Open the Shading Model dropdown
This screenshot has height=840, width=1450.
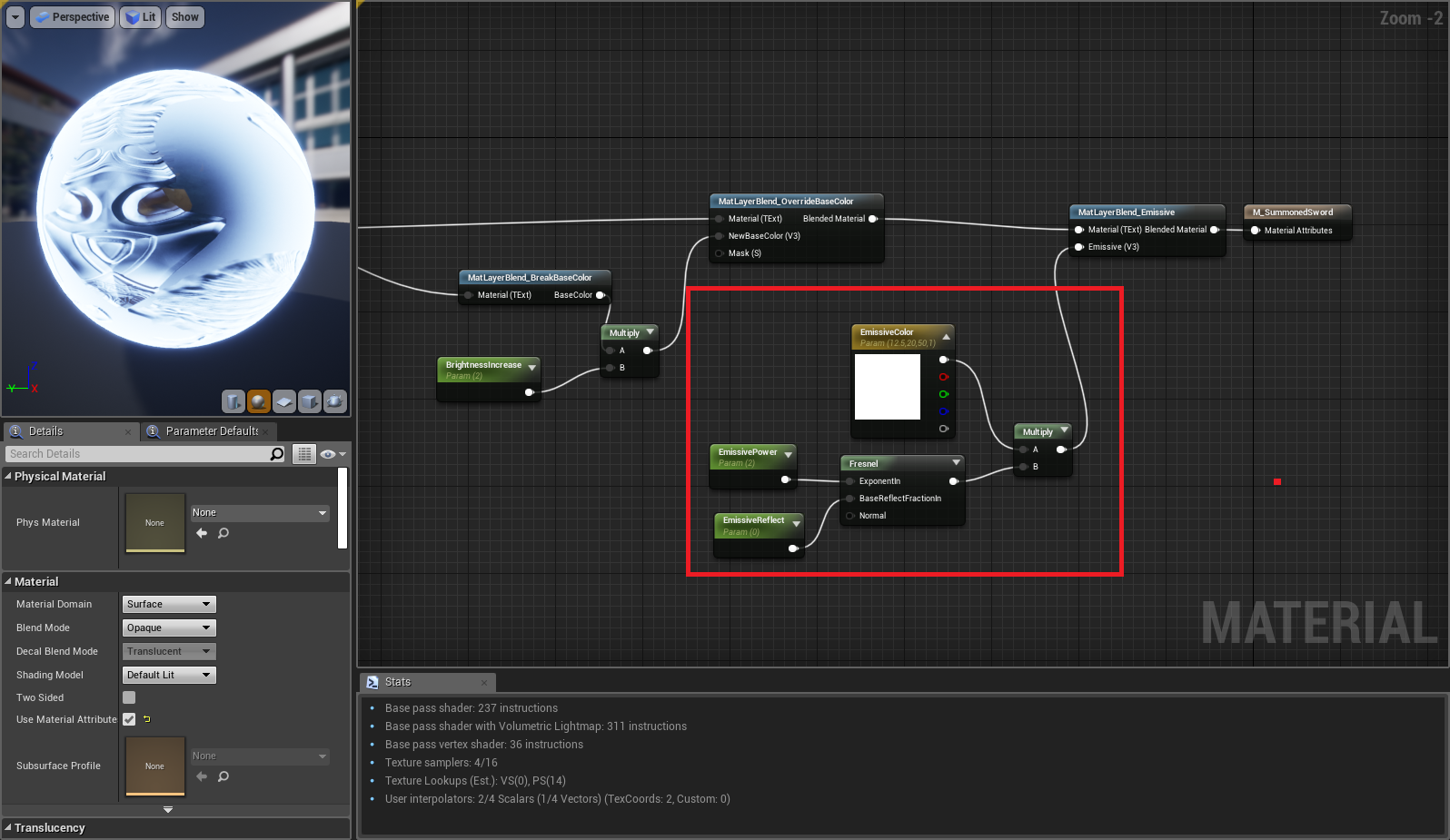click(x=169, y=675)
